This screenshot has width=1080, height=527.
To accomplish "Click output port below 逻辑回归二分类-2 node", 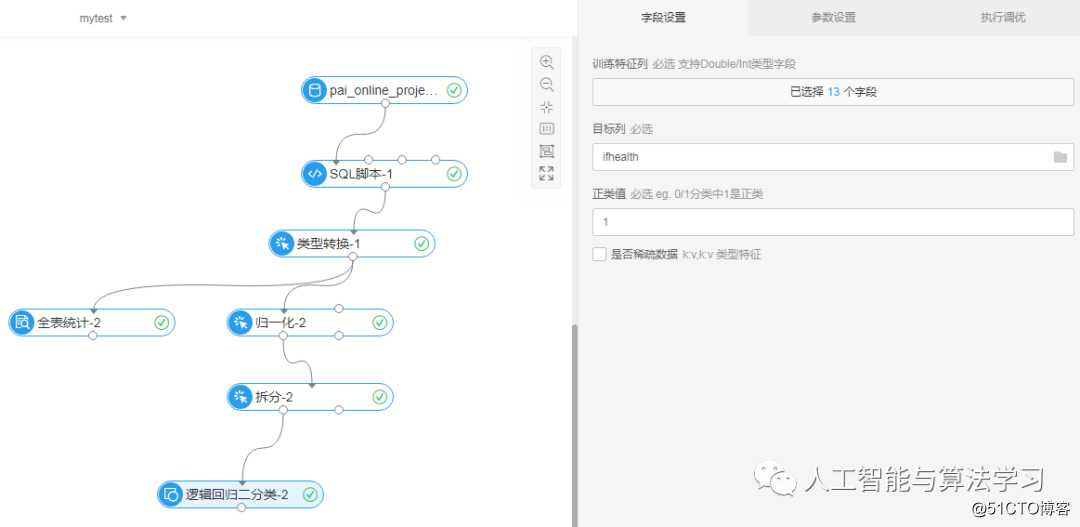I will pos(241,508).
